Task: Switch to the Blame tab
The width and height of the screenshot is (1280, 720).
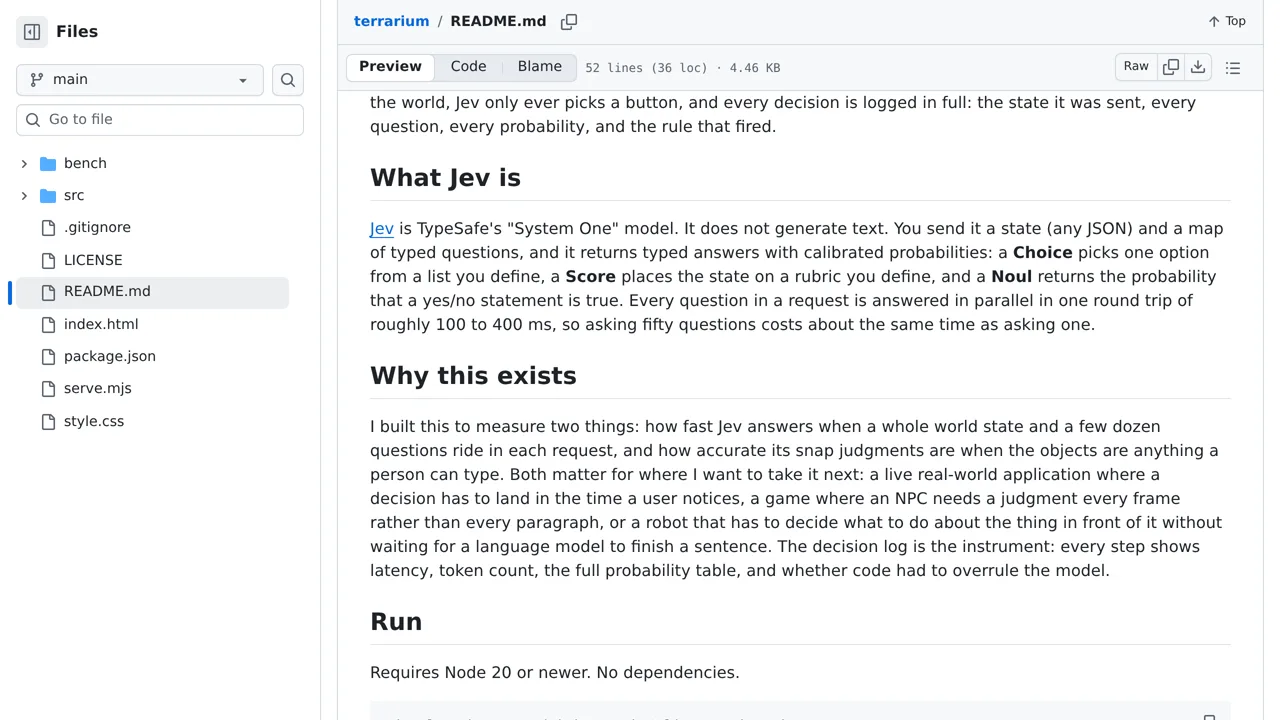Action: tap(540, 67)
